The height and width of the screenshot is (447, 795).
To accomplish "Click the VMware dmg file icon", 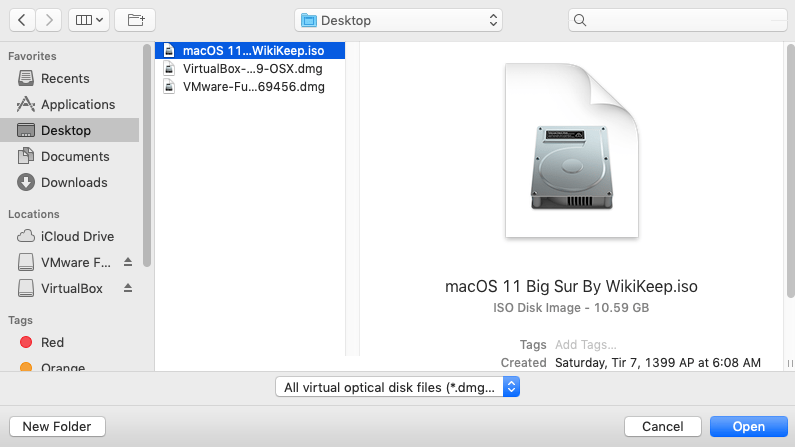I will 169,87.
